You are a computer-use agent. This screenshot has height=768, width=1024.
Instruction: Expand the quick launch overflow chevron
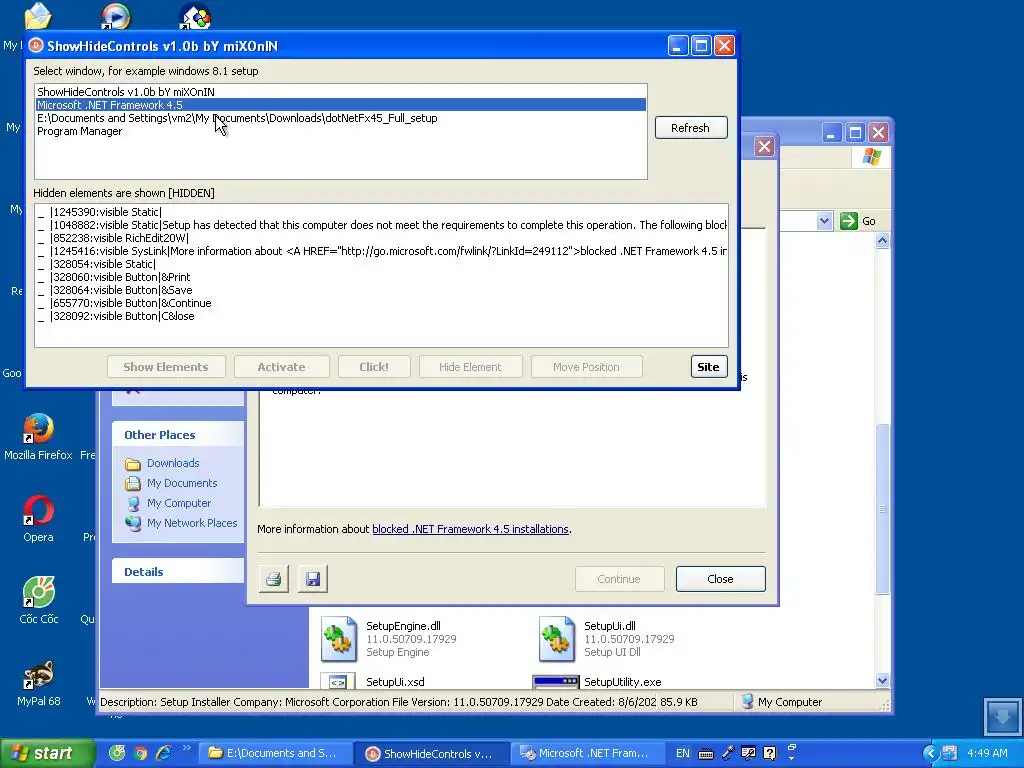(x=186, y=748)
